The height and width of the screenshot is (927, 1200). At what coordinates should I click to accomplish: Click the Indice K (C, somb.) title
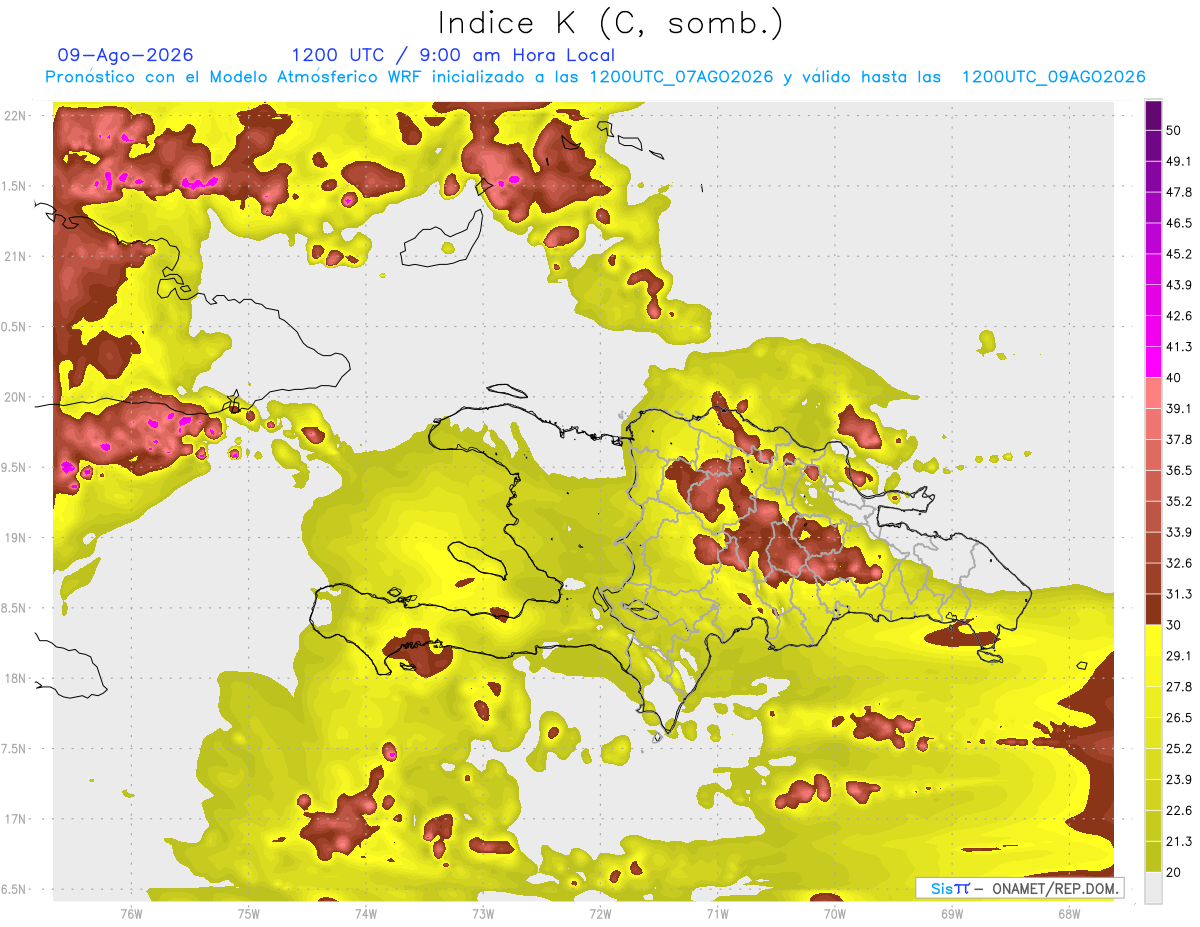tap(611, 24)
